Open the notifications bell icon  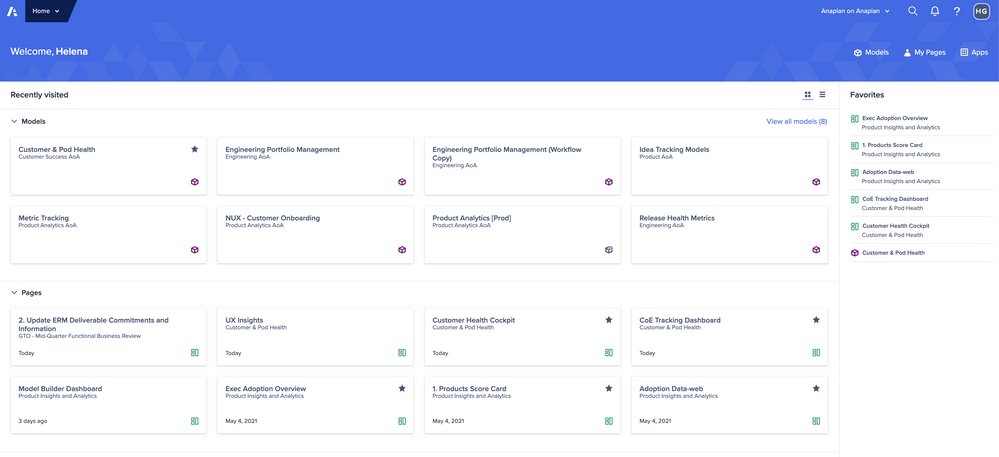click(x=935, y=11)
